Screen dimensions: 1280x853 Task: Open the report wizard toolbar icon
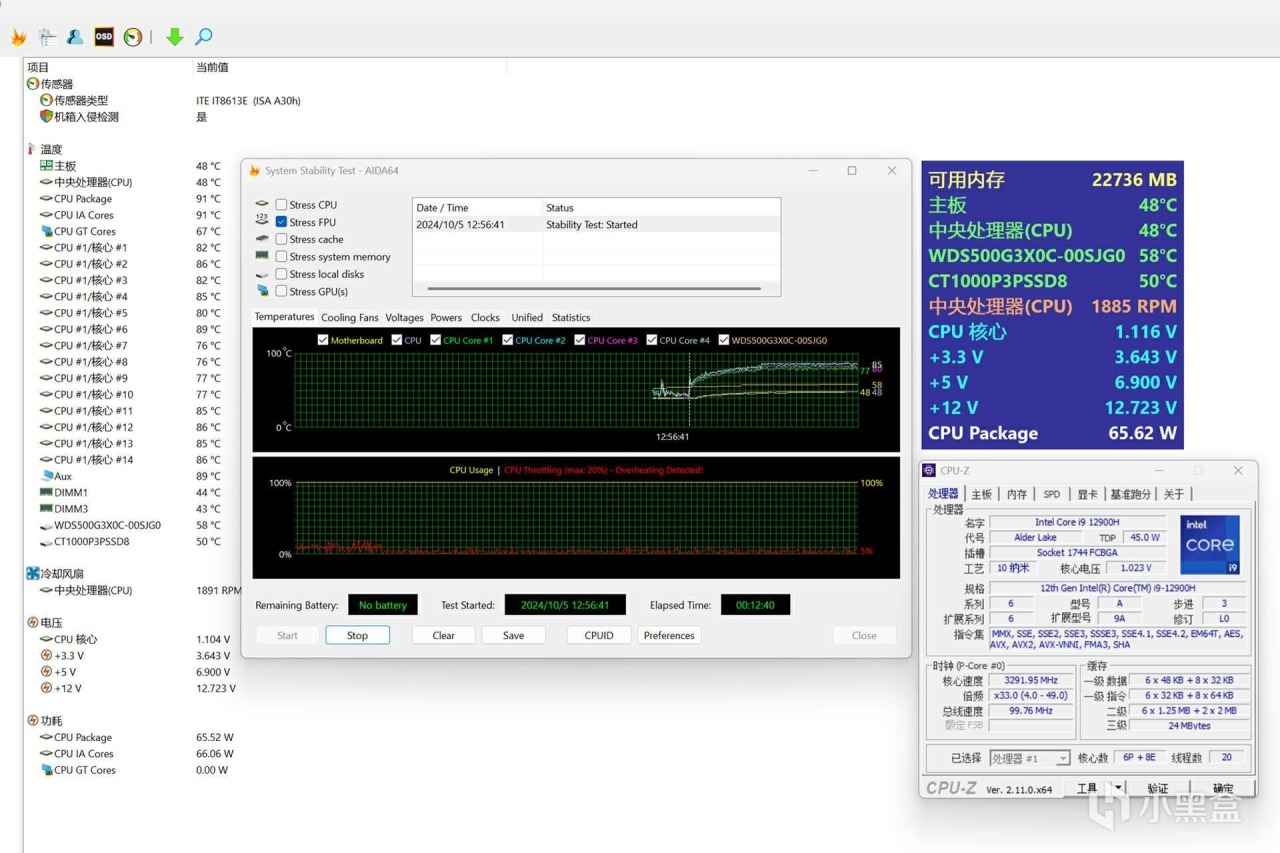click(x=47, y=37)
